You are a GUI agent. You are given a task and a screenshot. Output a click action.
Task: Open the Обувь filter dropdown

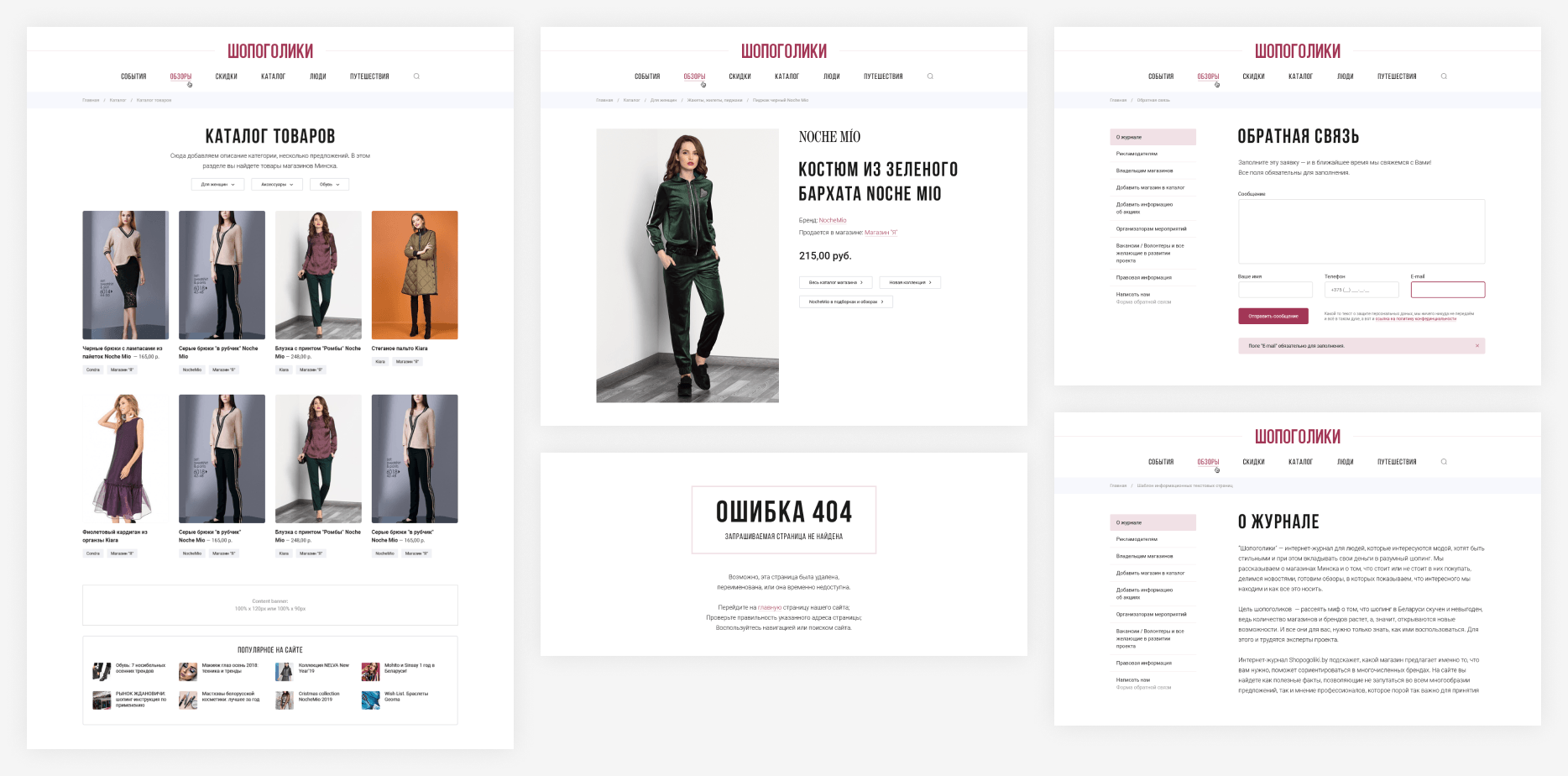pos(329,184)
